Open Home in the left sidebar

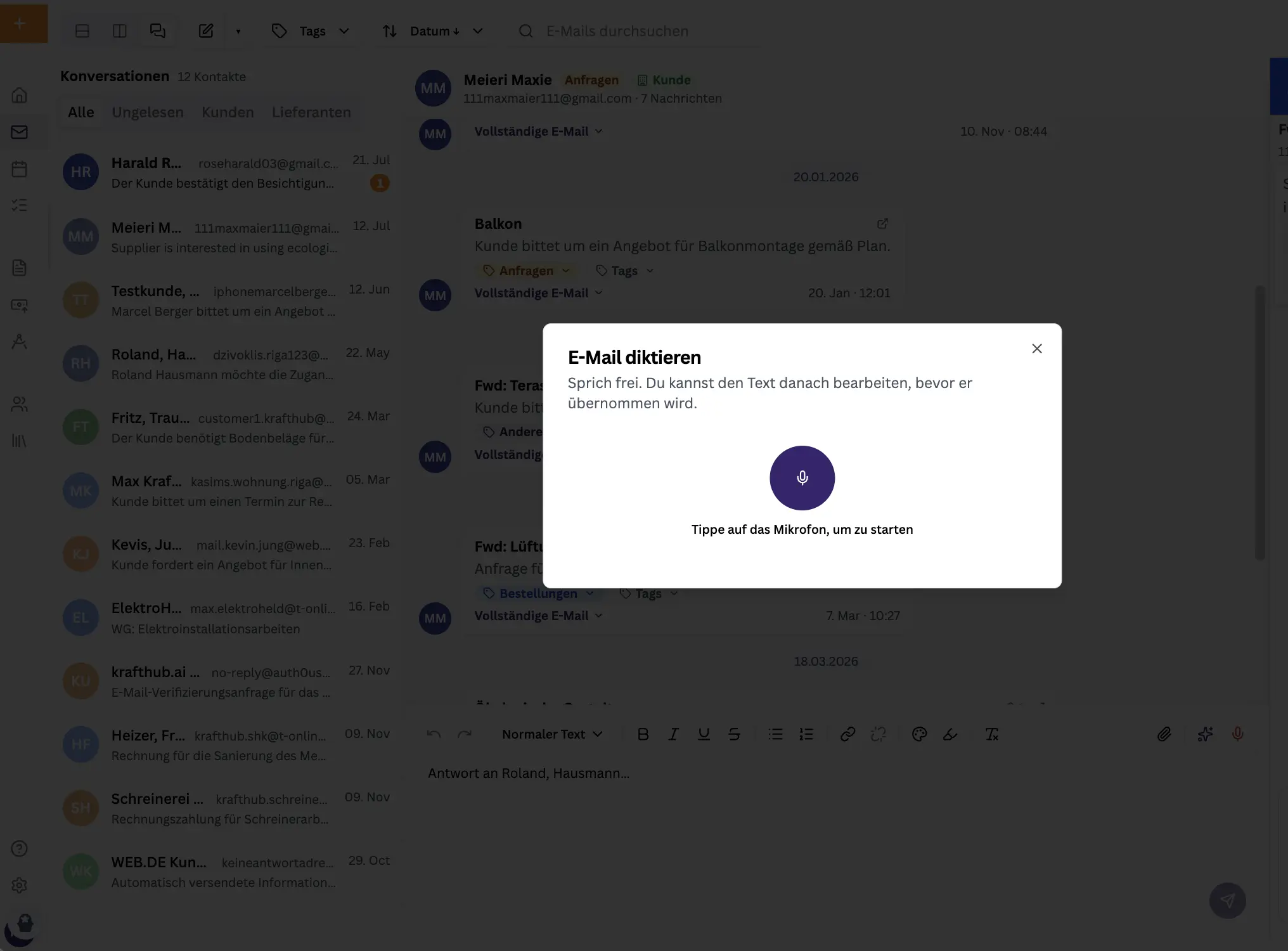pyautogui.click(x=20, y=95)
